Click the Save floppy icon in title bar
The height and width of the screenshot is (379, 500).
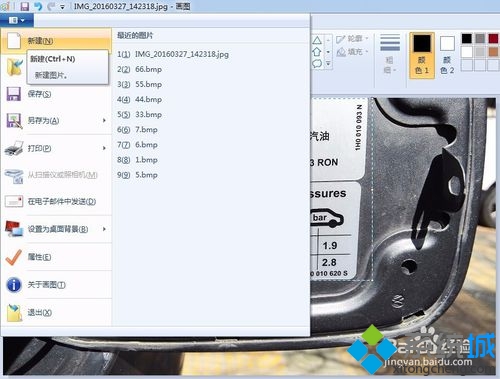tap(25, 6)
